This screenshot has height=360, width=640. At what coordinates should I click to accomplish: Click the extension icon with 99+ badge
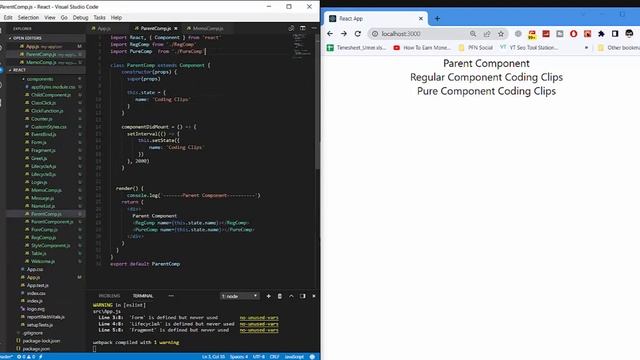tap(532, 34)
